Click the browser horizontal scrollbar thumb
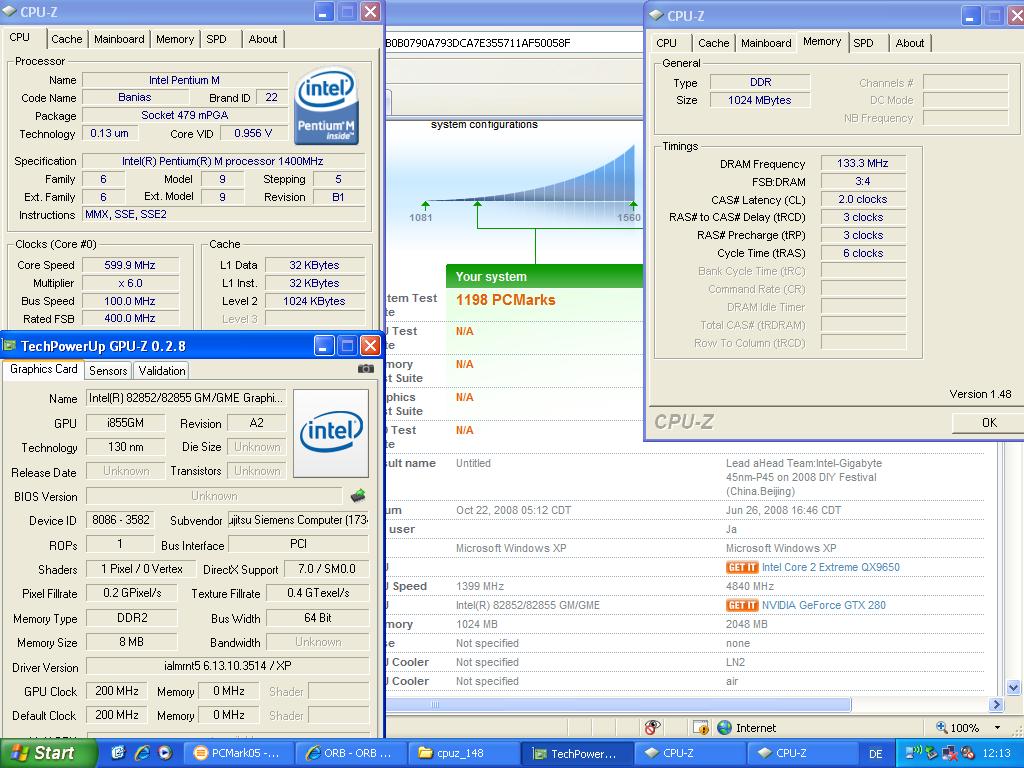Screen dimensions: 1024x768 click(x=618, y=705)
